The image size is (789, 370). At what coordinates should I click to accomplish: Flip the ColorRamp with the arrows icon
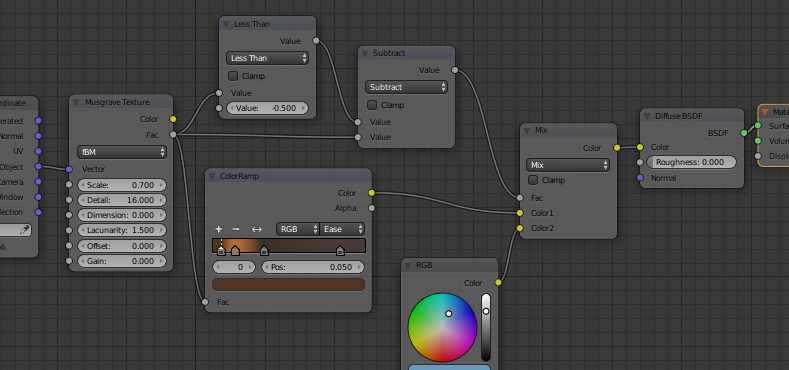tap(257, 229)
